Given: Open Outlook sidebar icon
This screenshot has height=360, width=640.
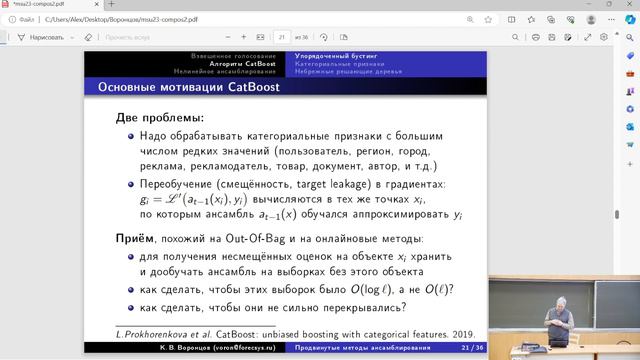Looking at the screenshot, I should coord(630,127).
